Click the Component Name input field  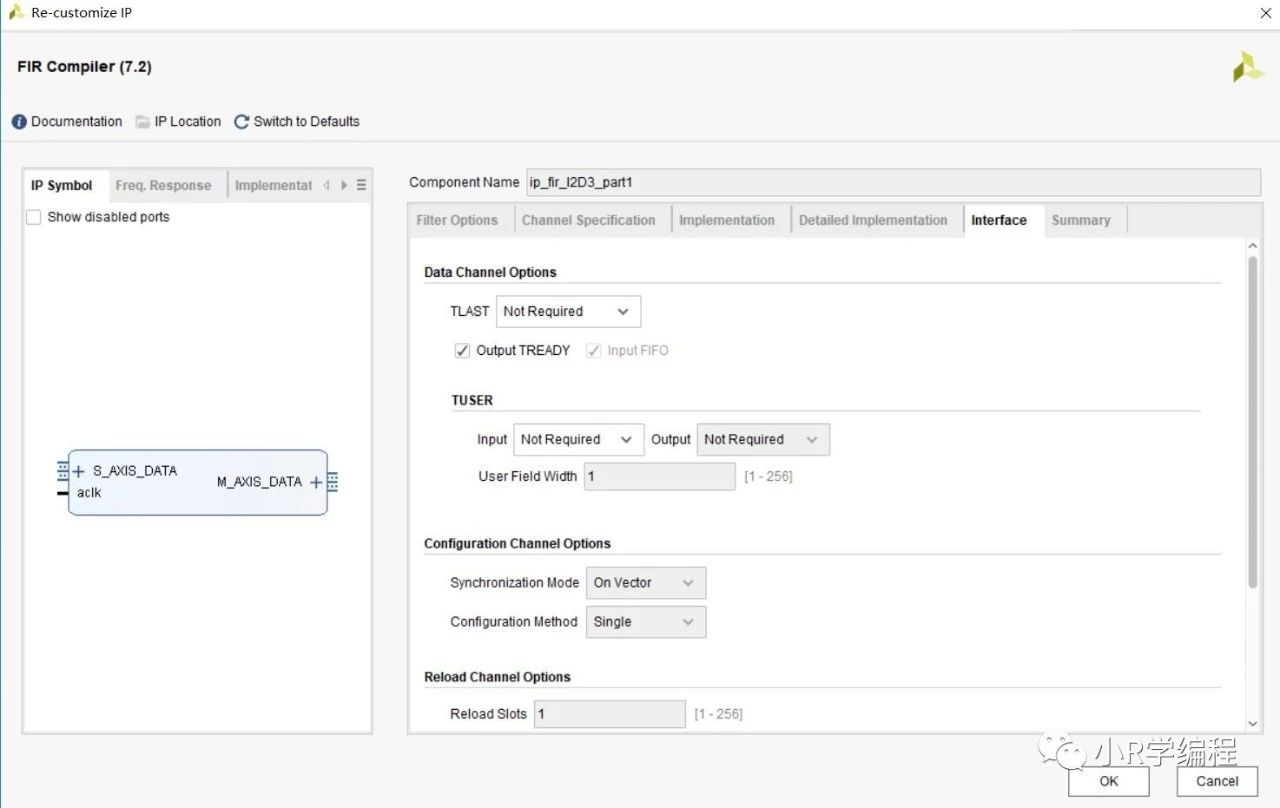pyautogui.click(x=892, y=182)
